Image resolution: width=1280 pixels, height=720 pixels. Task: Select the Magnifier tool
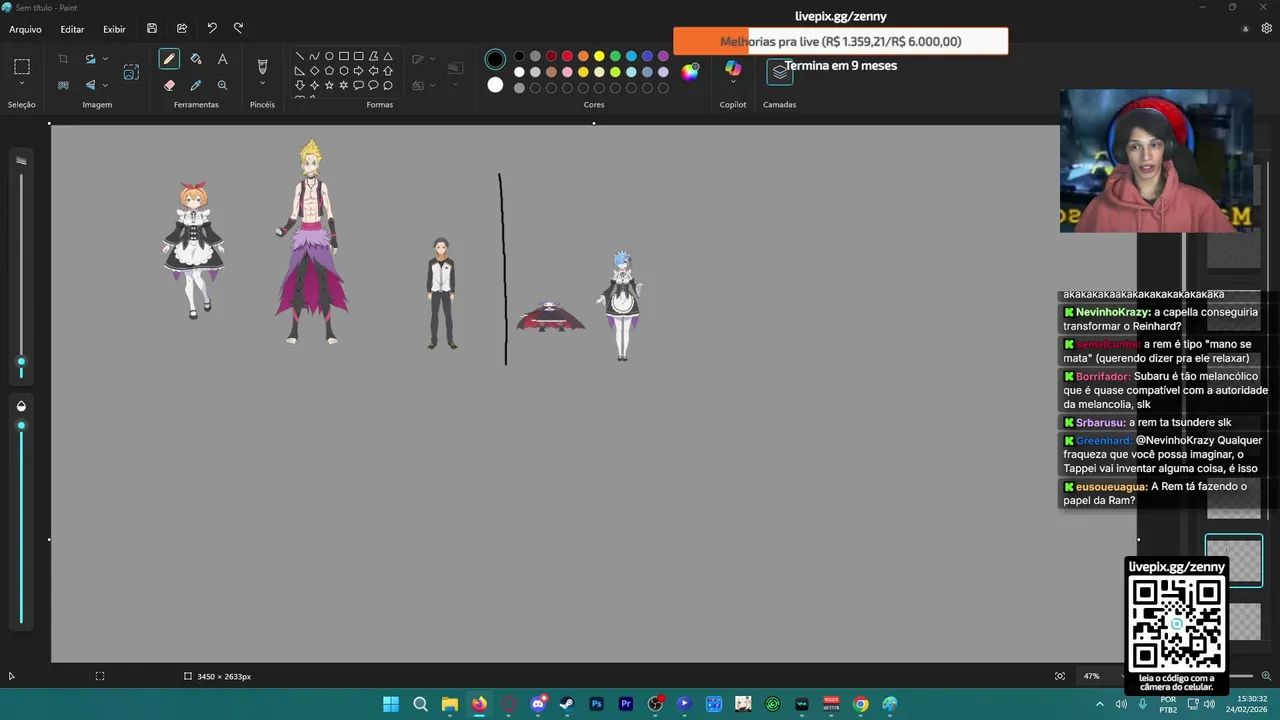pyautogui.click(x=222, y=85)
